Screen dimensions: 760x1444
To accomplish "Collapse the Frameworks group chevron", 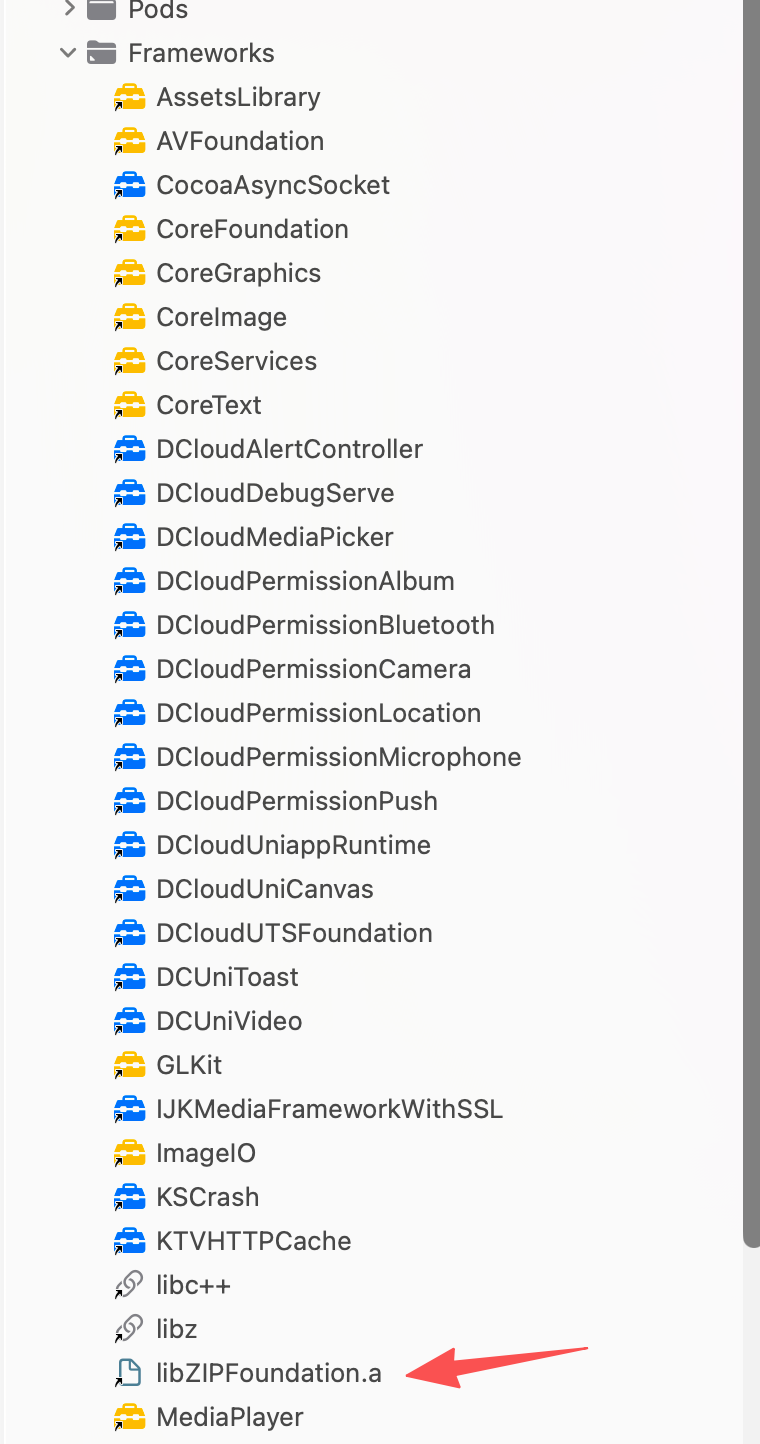I will pos(68,53).
